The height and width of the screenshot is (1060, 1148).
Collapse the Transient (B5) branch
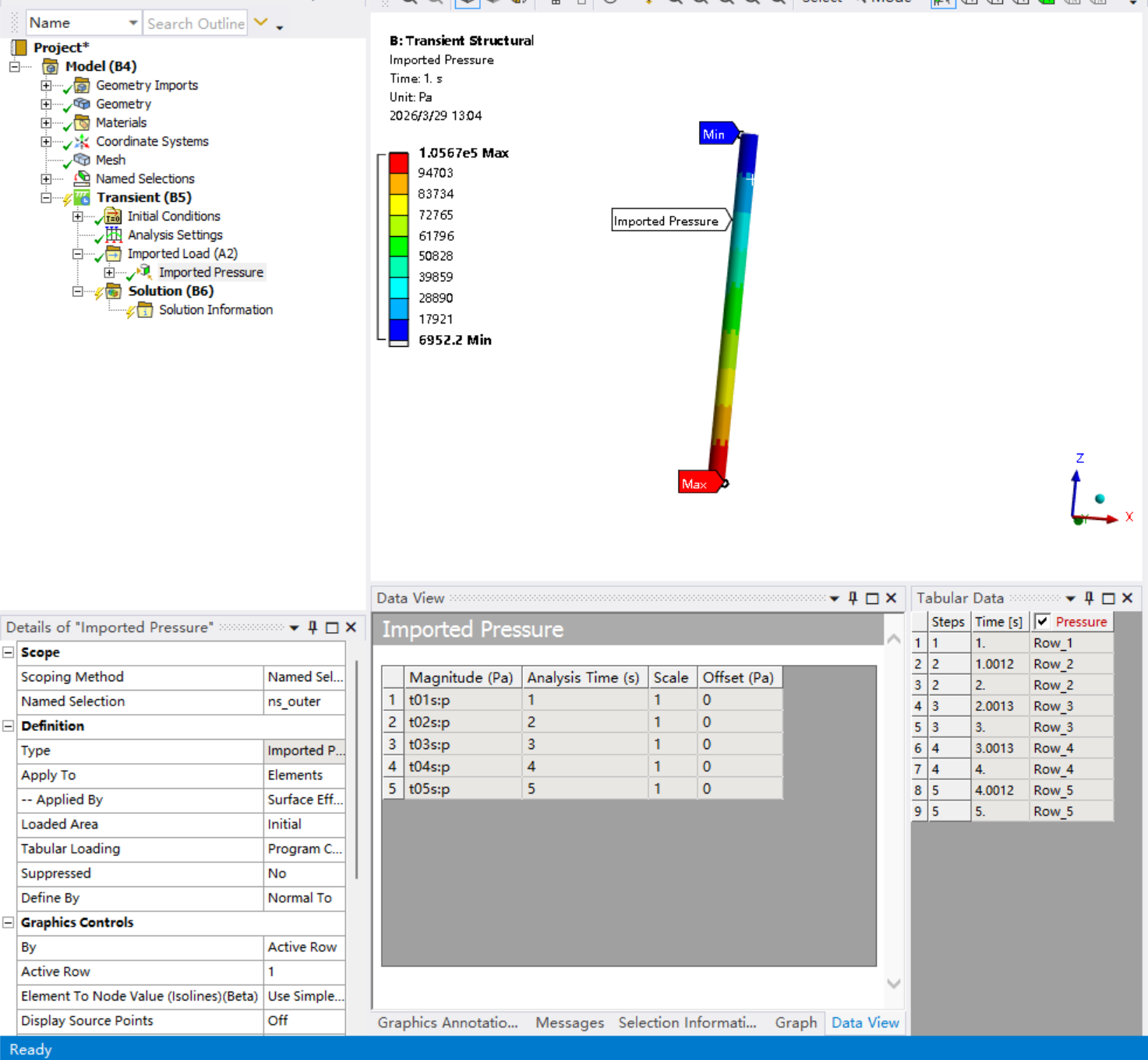[x=46, y=197]
